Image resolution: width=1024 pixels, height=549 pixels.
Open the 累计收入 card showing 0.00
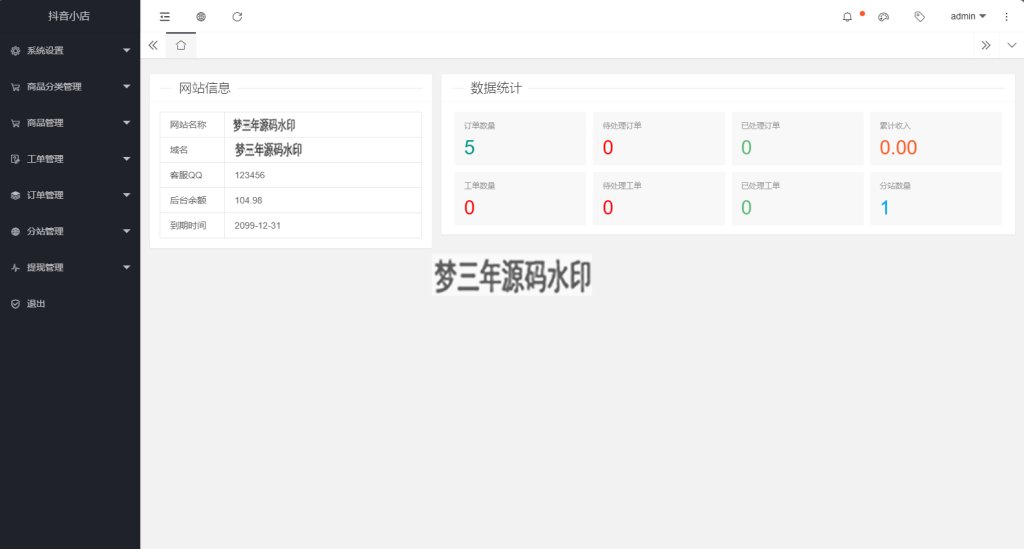(936, 138)
